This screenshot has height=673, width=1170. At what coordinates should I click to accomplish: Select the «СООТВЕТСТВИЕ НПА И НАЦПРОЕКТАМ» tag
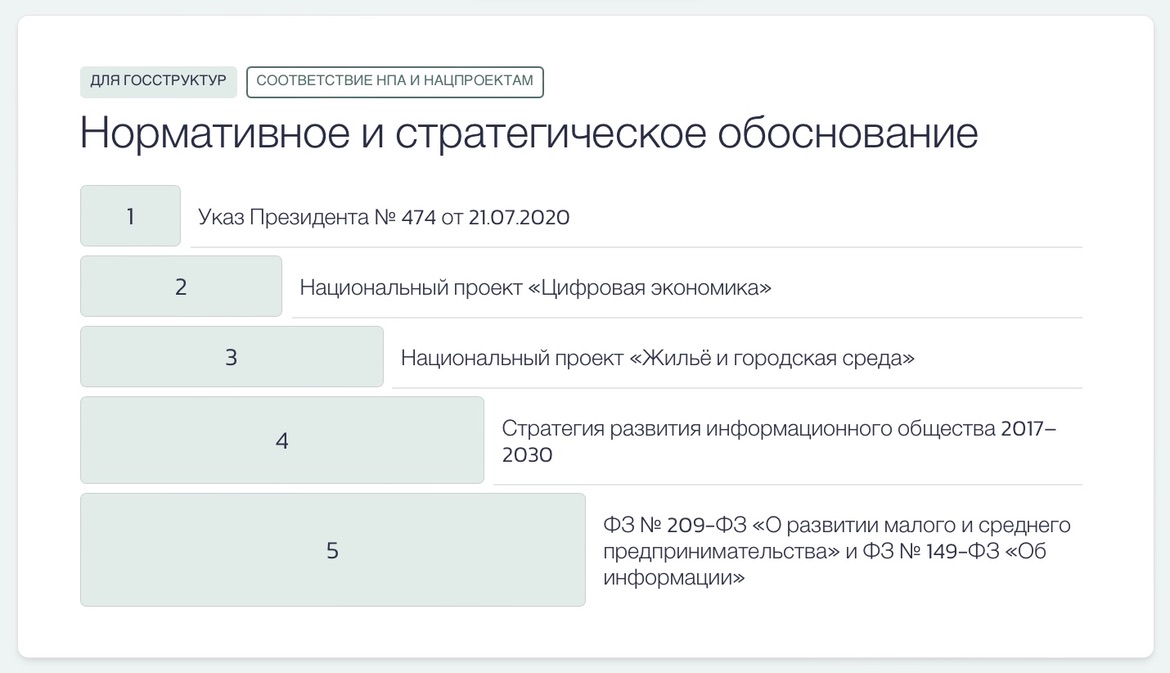(395, 81)
